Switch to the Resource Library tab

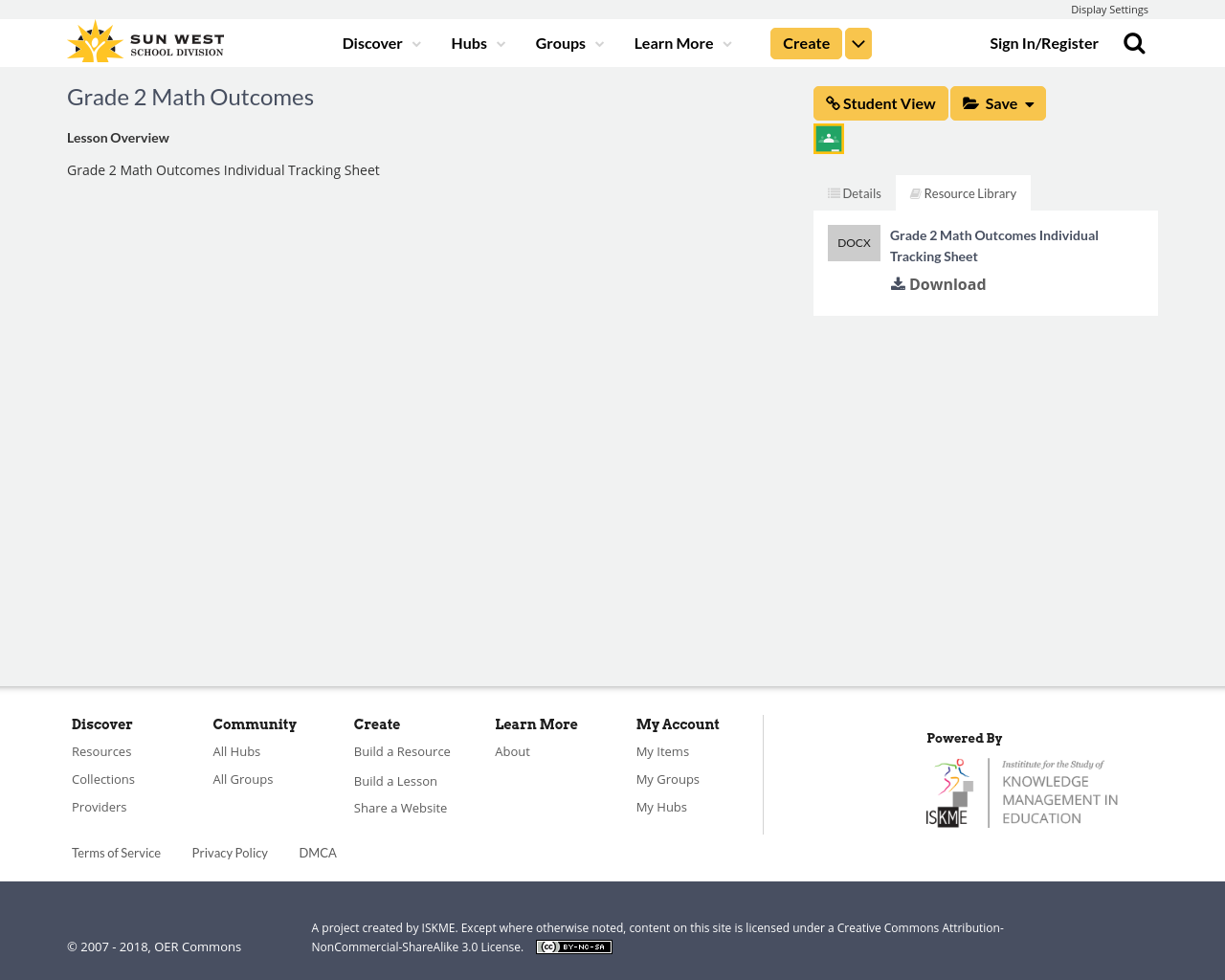pos(963,193)
